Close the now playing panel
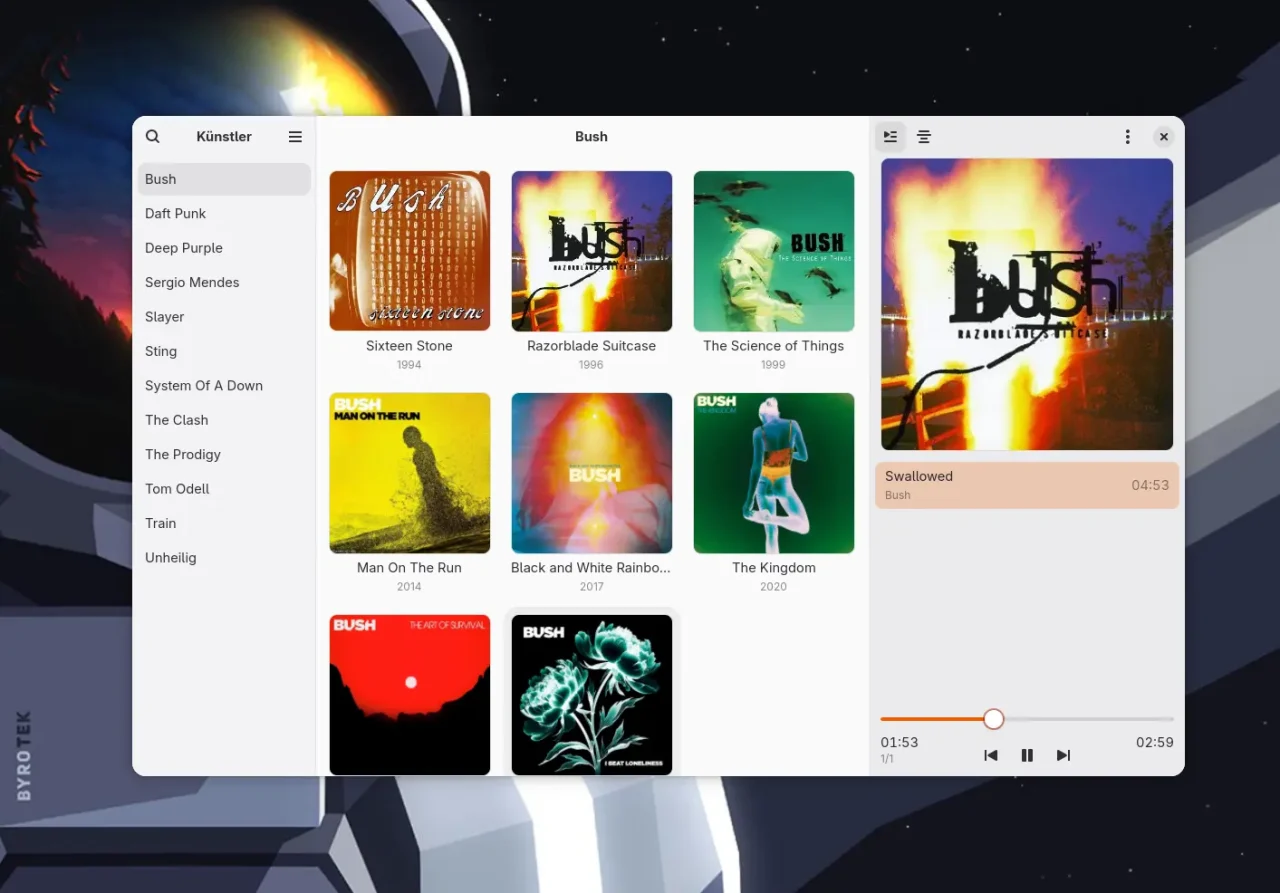 [1163, 137]
